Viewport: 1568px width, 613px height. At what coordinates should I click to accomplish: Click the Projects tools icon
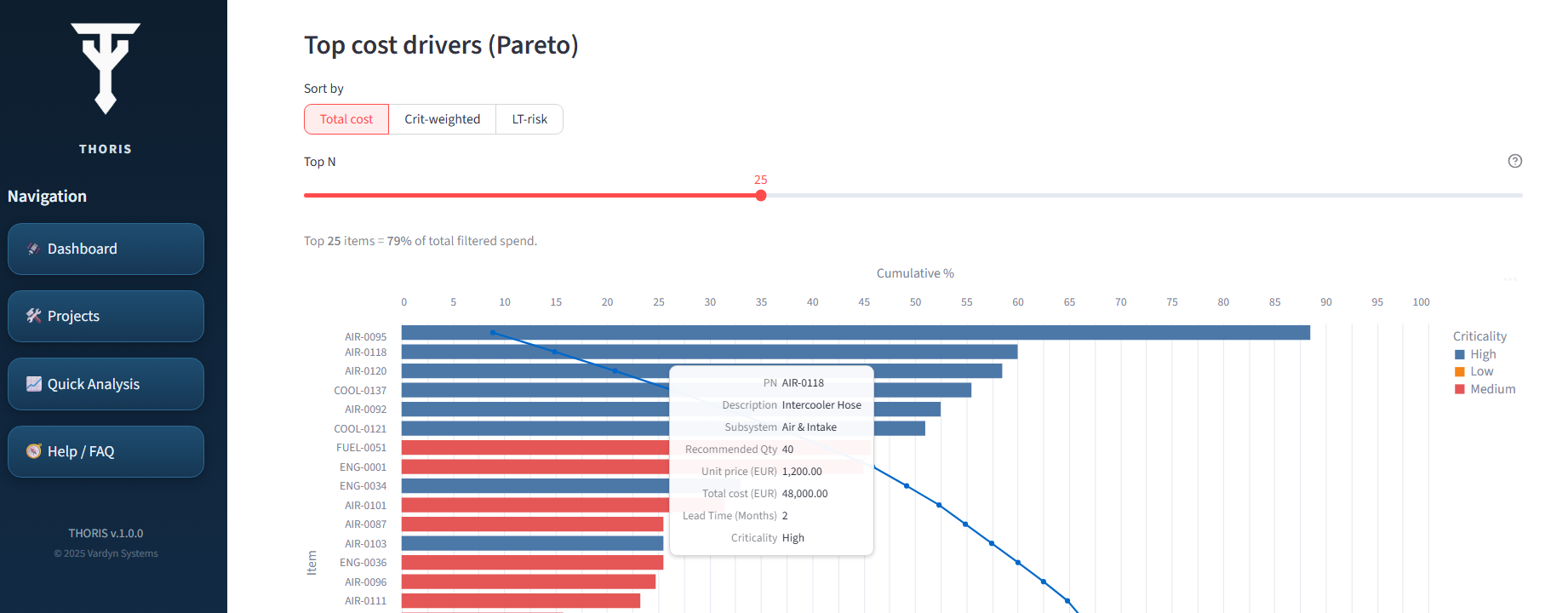(x=34, y=316)
